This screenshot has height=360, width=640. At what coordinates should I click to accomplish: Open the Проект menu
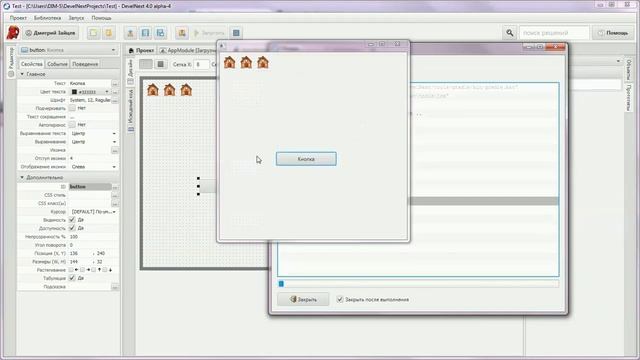coord(18,18)
